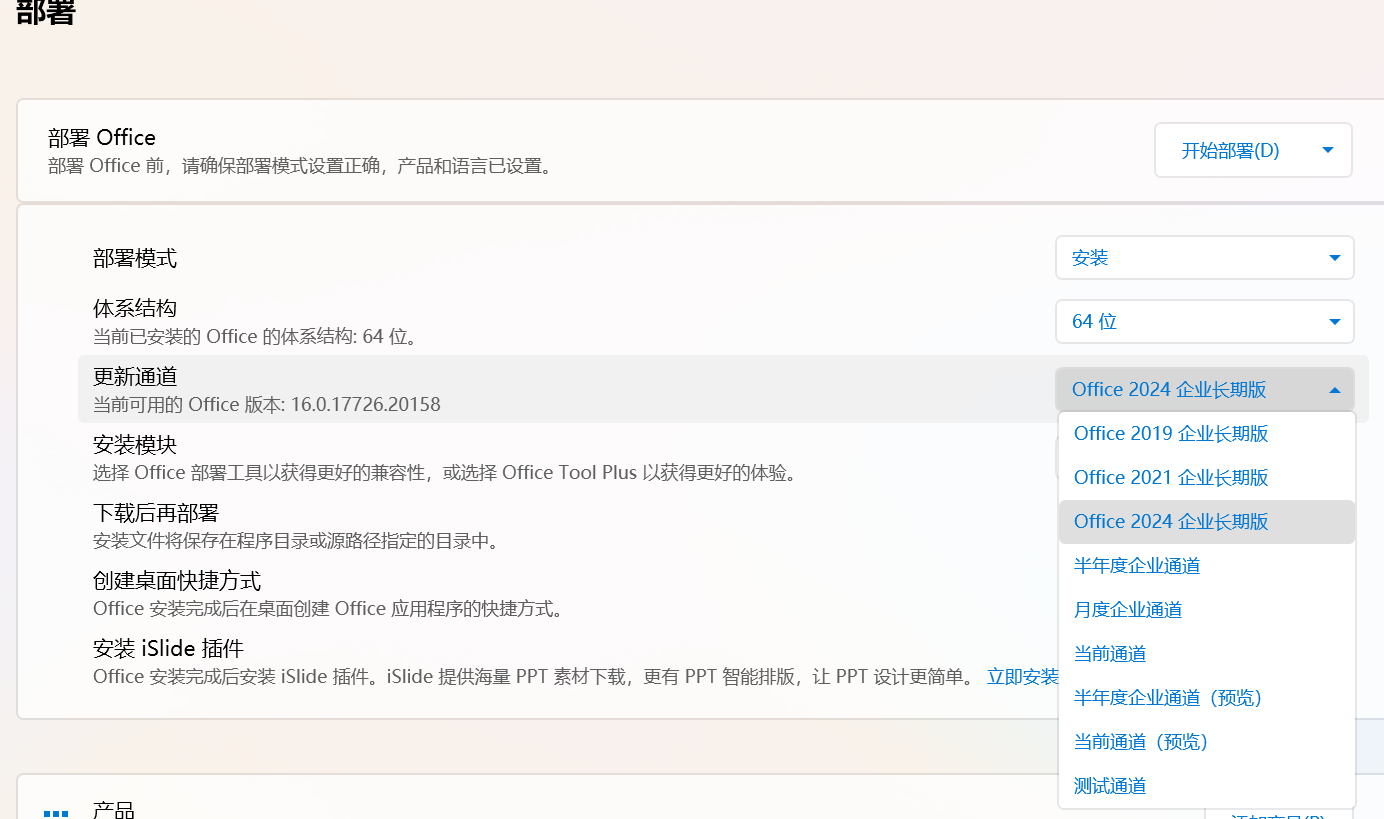Click the 安装模块 setting row
The height and width of the screenshot is (819, 1384).
point(500,458)
